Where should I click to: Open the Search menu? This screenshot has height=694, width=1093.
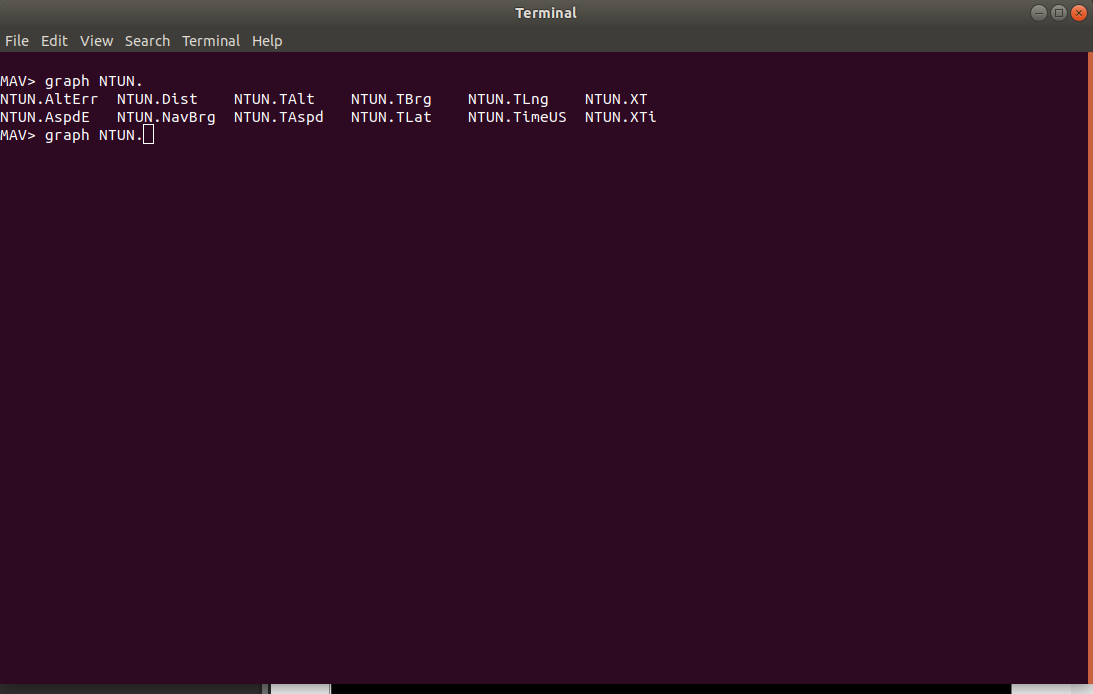[x=147, y=41]
